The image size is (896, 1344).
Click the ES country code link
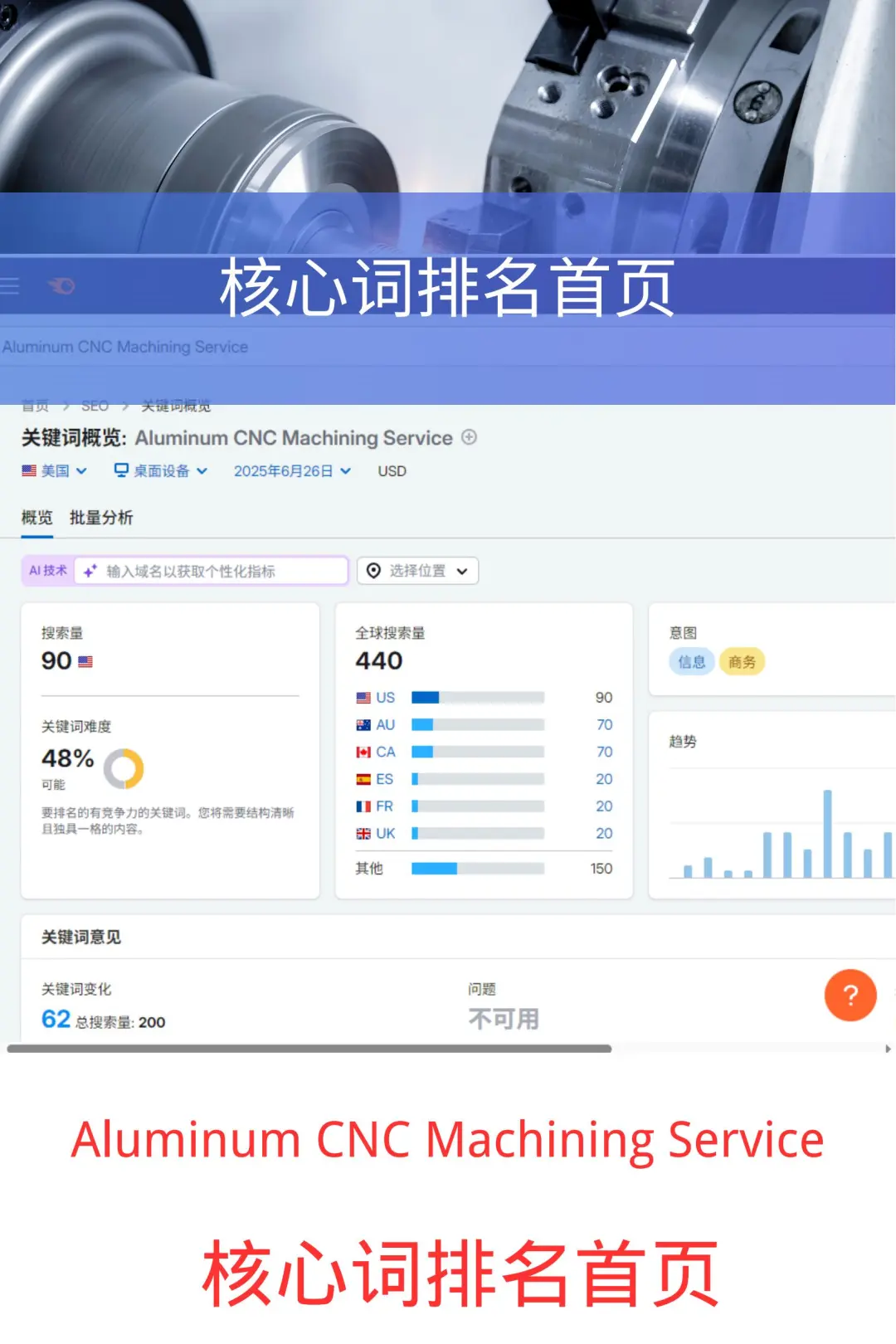385,780
